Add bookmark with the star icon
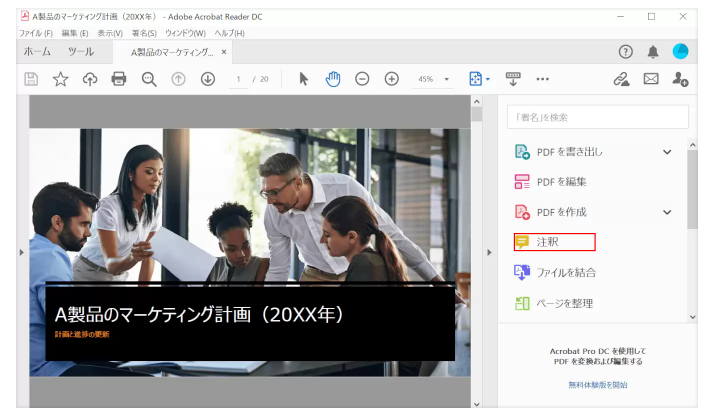Image resolution: width=707 pixels, height=415 pixels. tap(60, 79)
